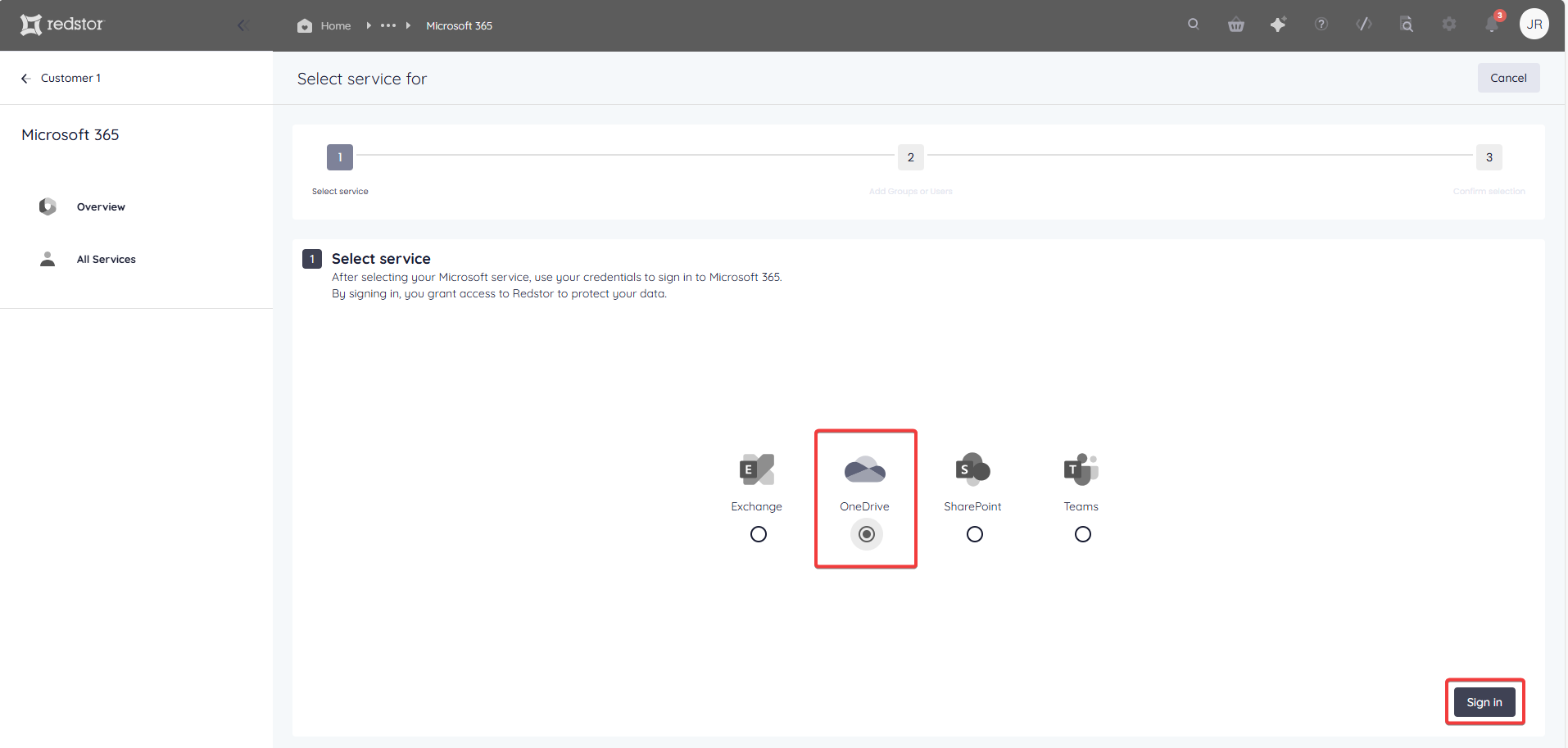Open All Services in the sidebar
Viewport: 1568px width, 748px height.
click(x=106, y=260)
